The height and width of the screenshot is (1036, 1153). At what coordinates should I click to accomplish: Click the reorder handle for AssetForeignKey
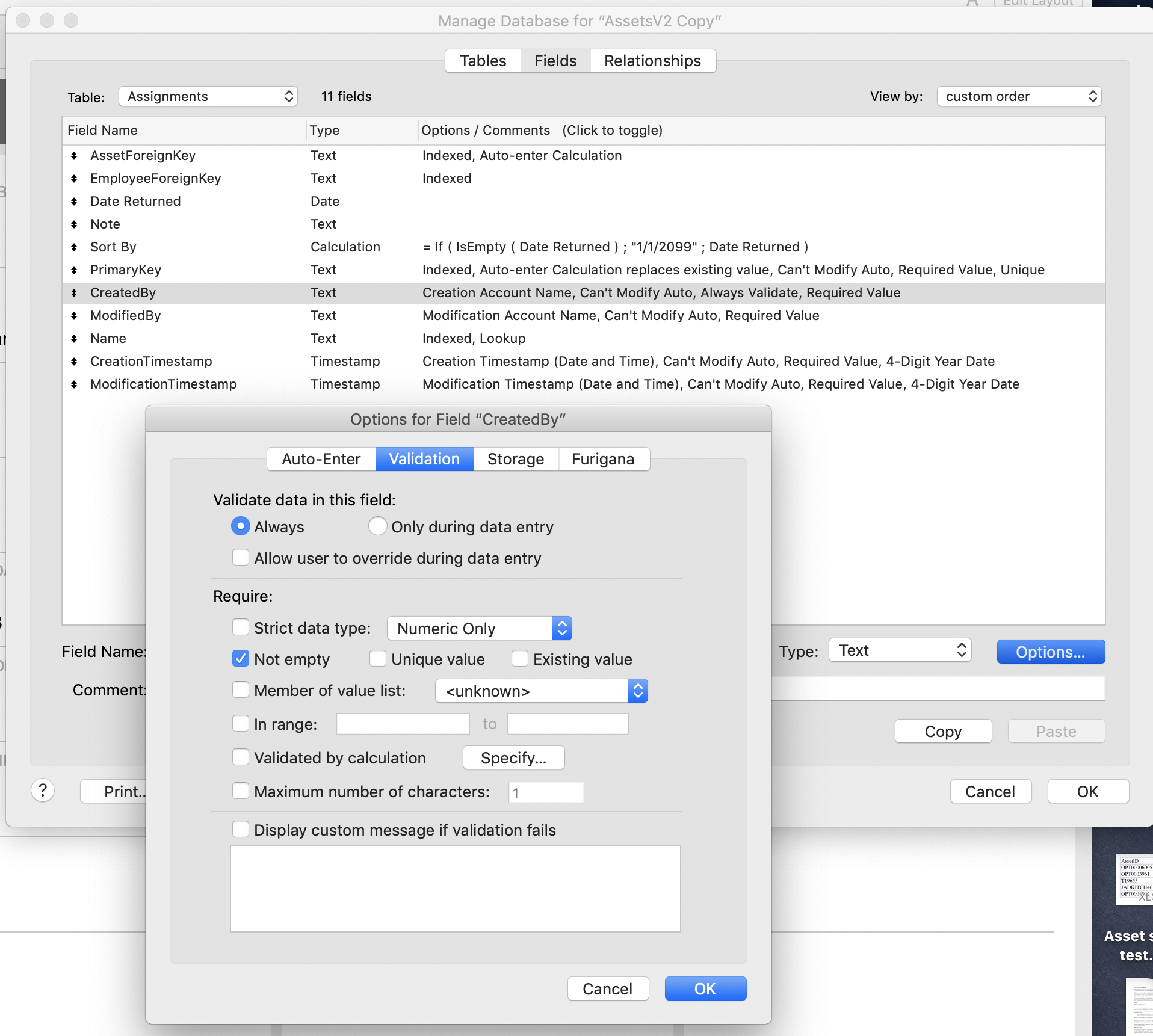74,156
